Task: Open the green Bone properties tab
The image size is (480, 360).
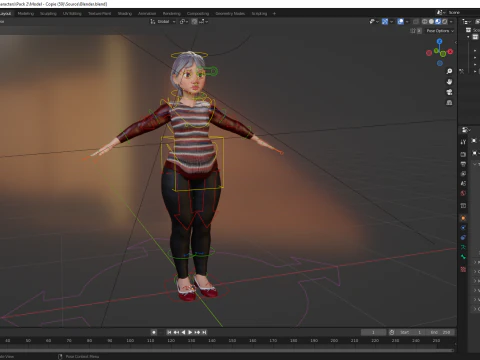Action: tap(463, 257)
